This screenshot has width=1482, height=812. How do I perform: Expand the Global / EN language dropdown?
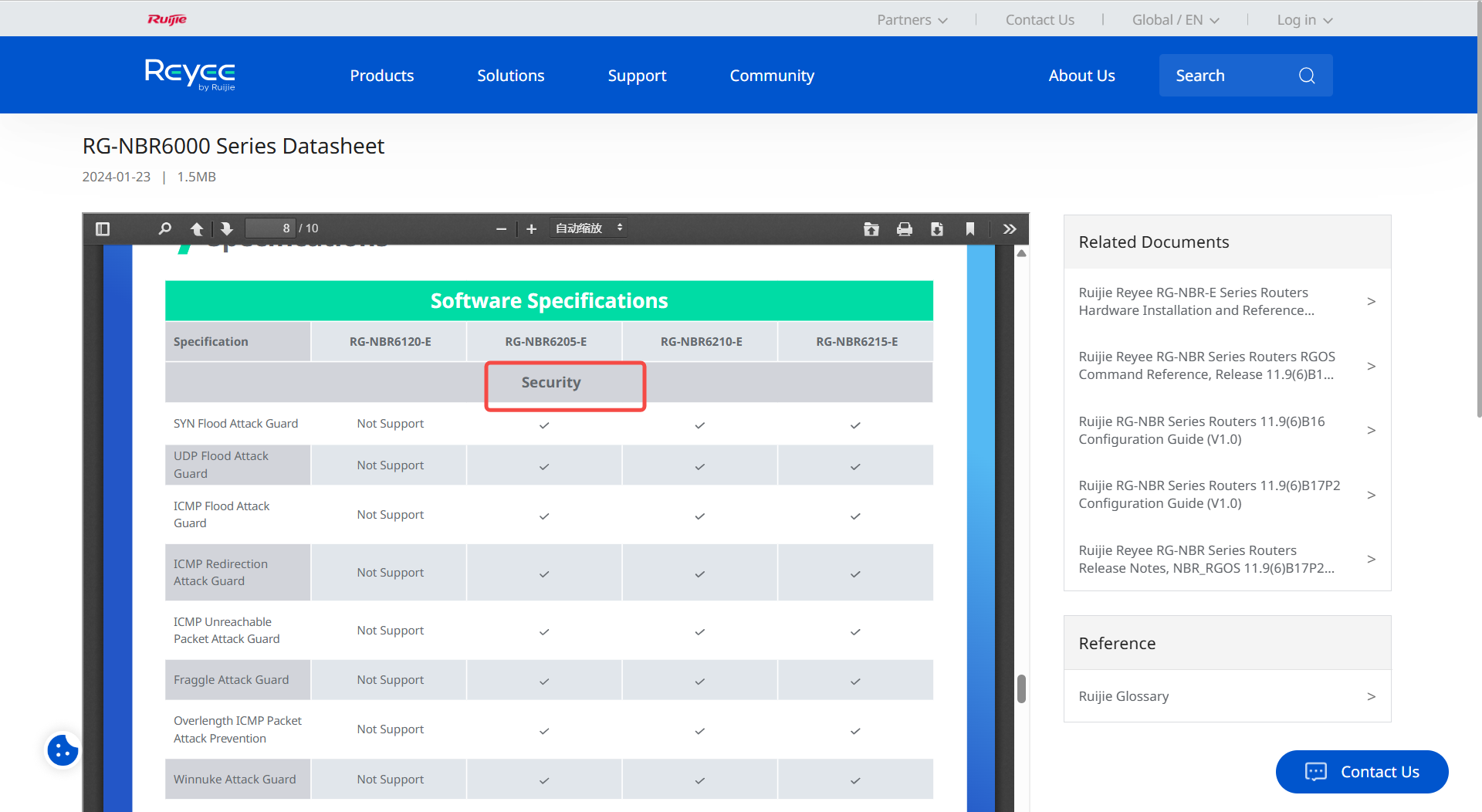[x=1175, y=20]
